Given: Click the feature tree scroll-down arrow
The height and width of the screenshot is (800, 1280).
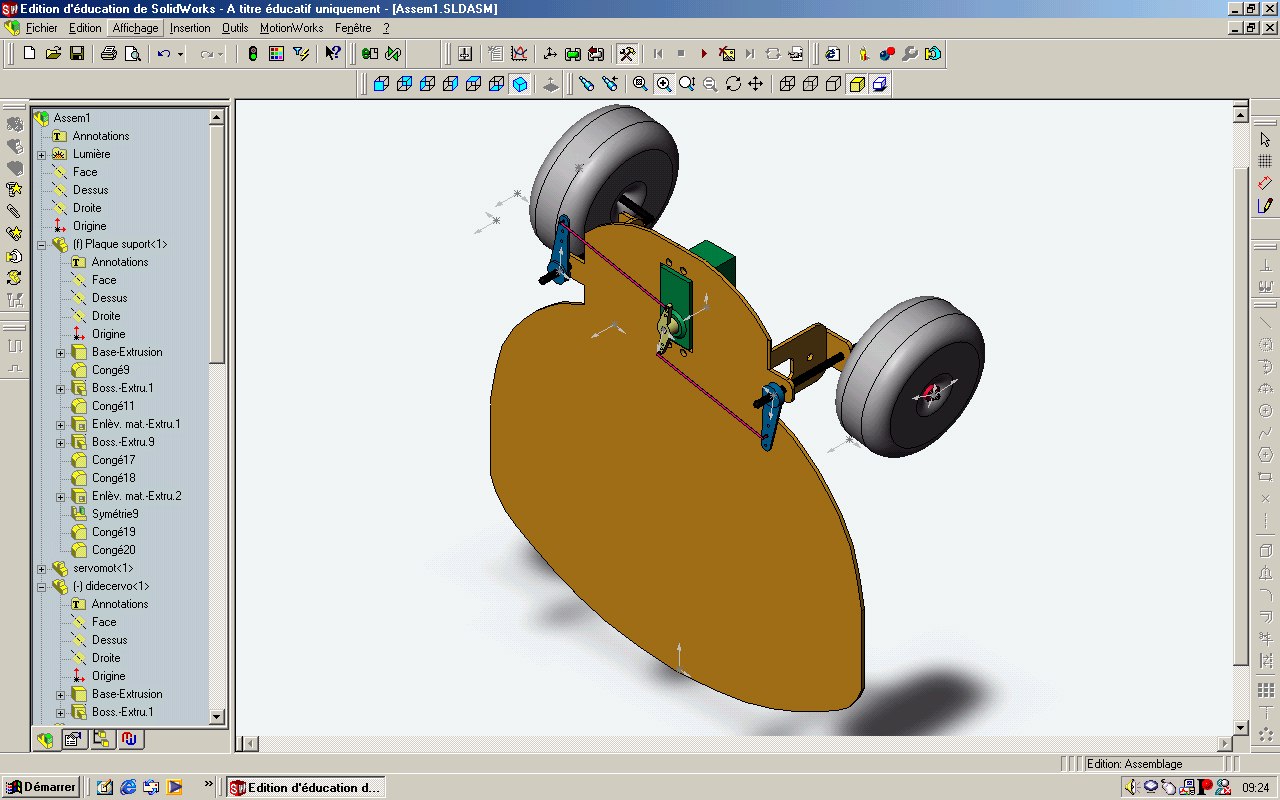Looking at the screenshot, I should pos(217,717).
